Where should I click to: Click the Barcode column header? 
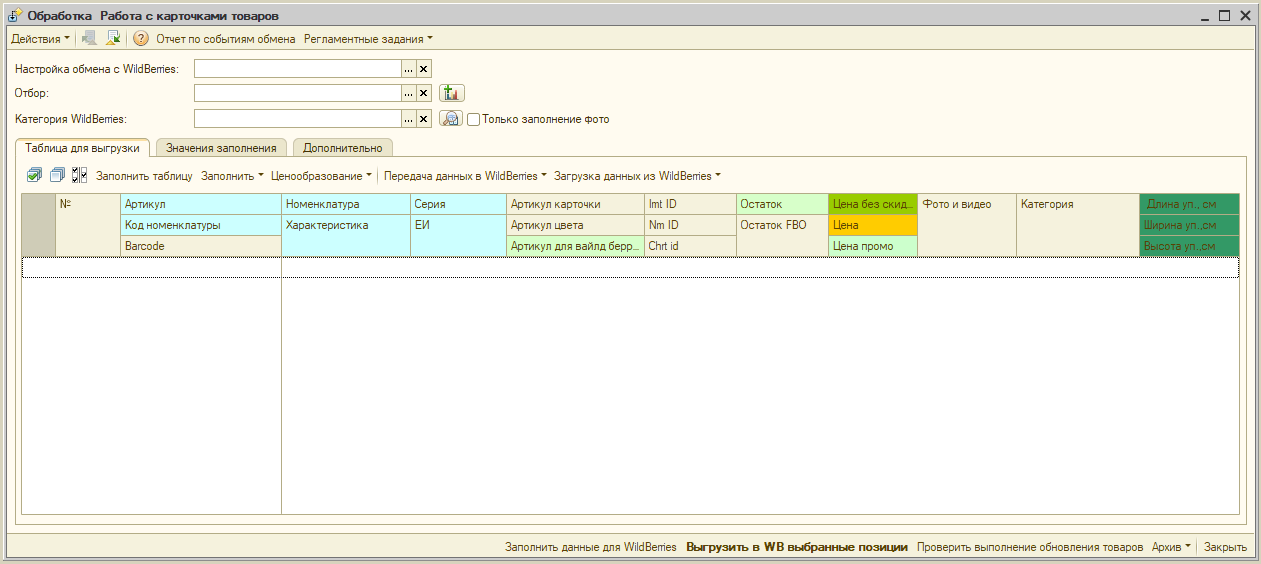(x=201, y=246)
